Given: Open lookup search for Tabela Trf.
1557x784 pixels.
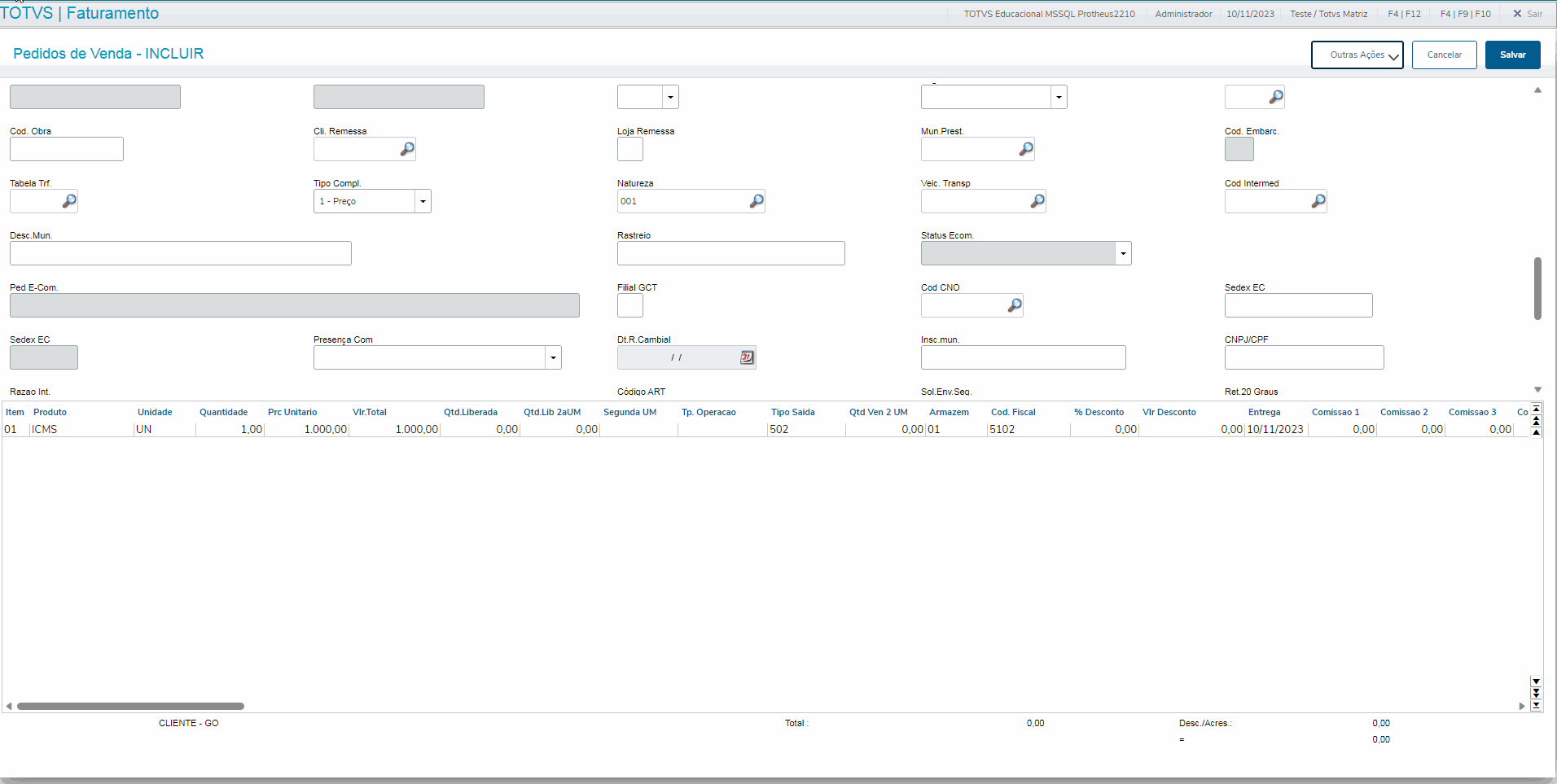Looking at the screenshot, I should tap(69, 201).
